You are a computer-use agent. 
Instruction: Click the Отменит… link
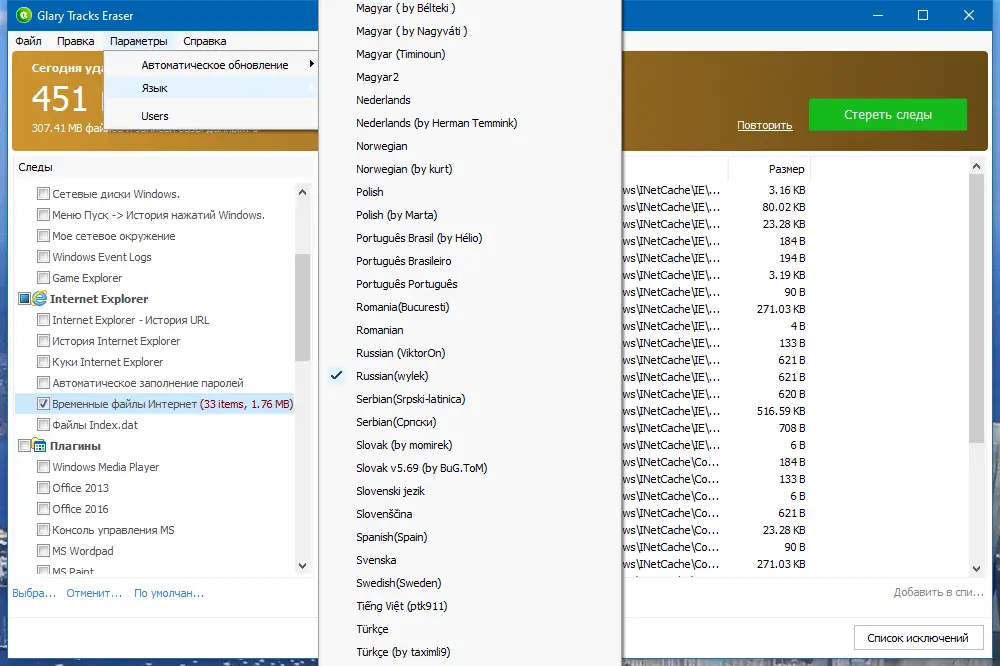[94, 593]
